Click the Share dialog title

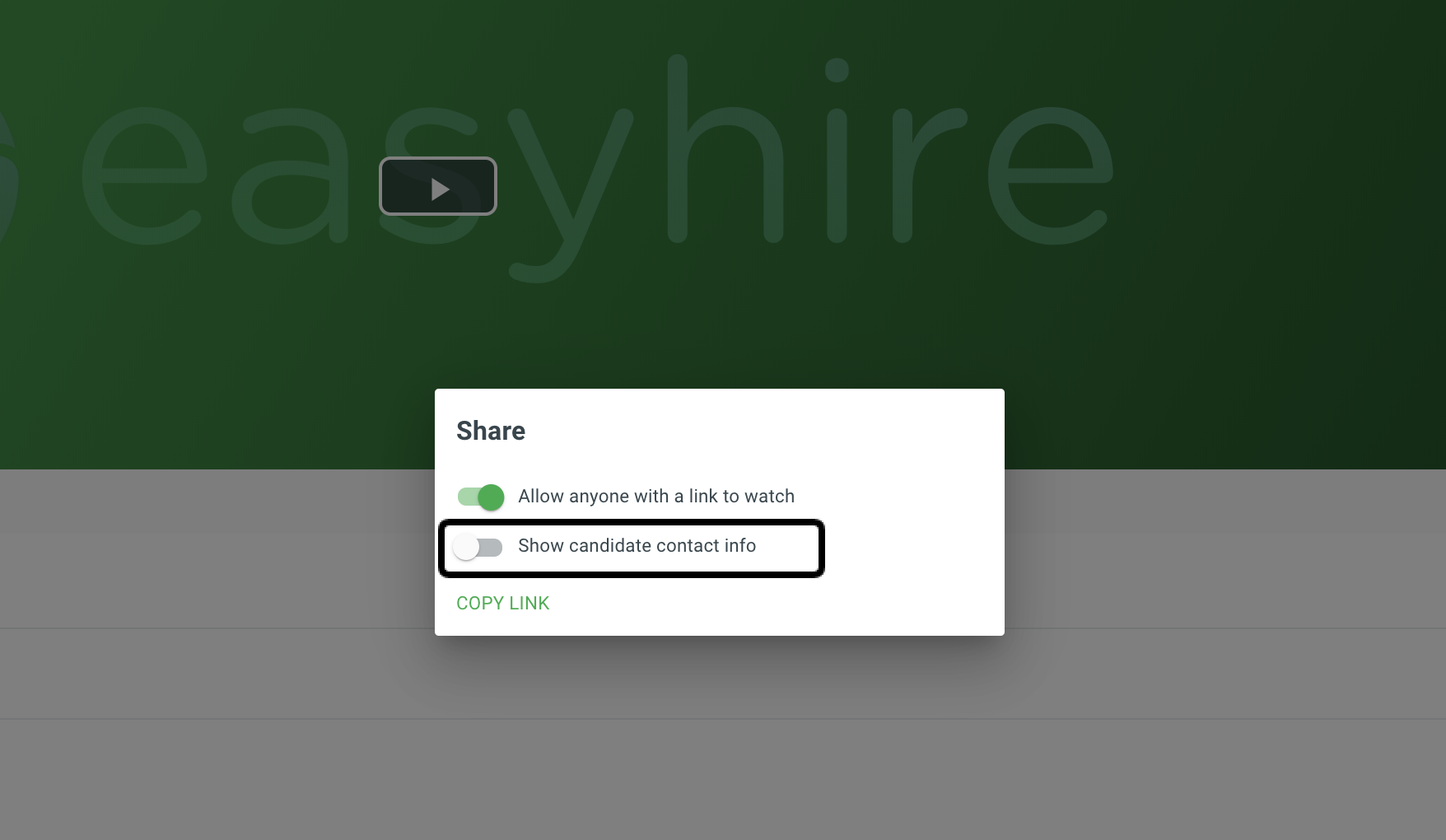[x=491, y=431]
